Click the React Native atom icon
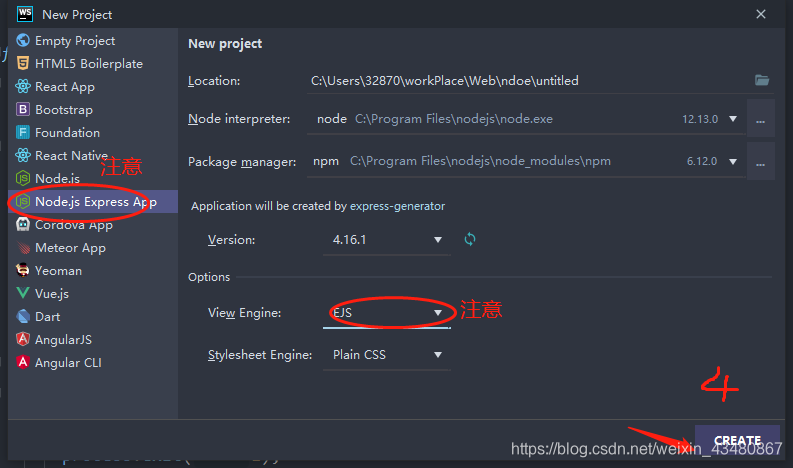Viewport: 793px width, 468px height. 23,155
